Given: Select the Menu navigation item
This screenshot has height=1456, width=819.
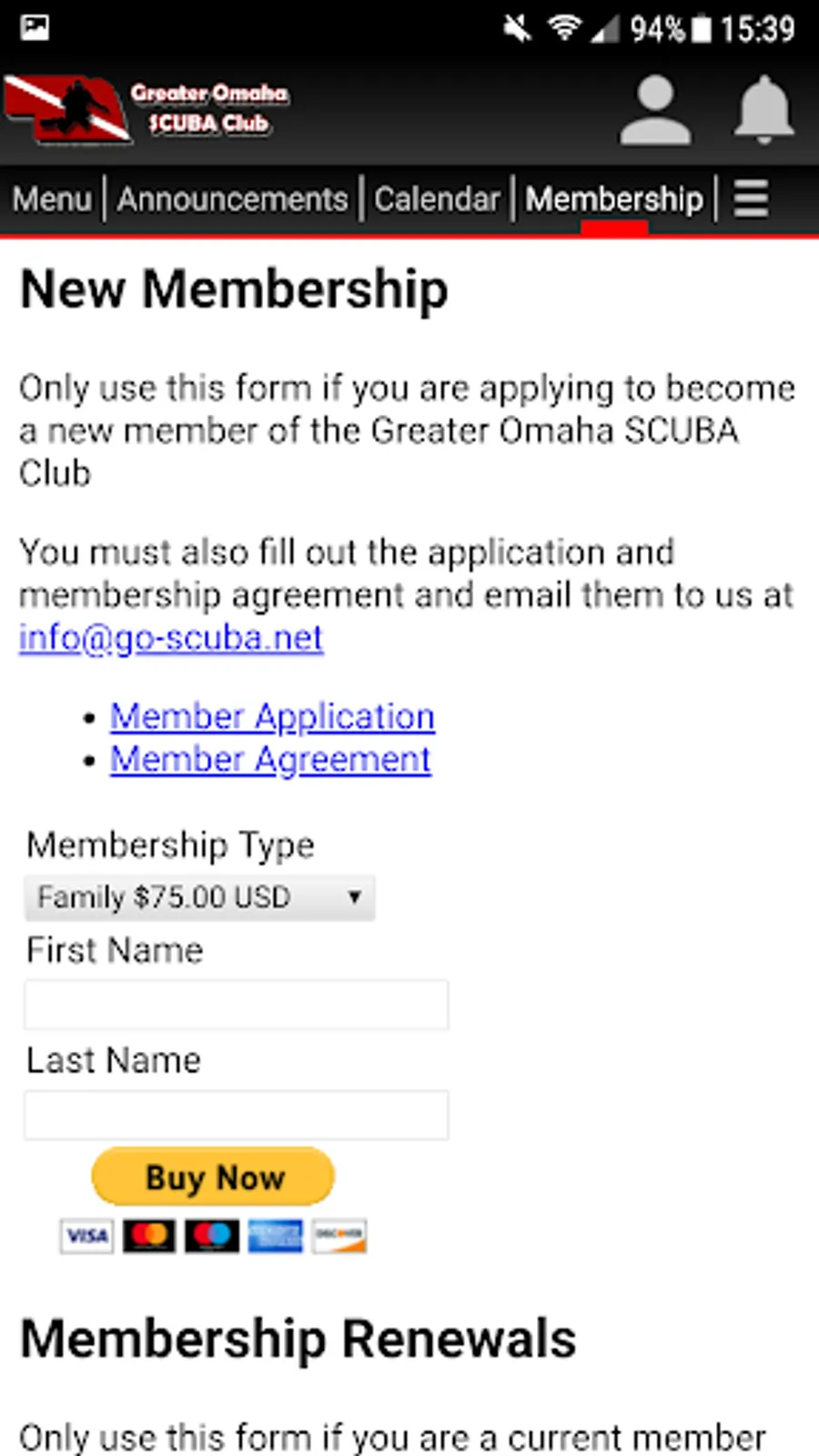Looking at the screenshot, I should pos(52,198).
